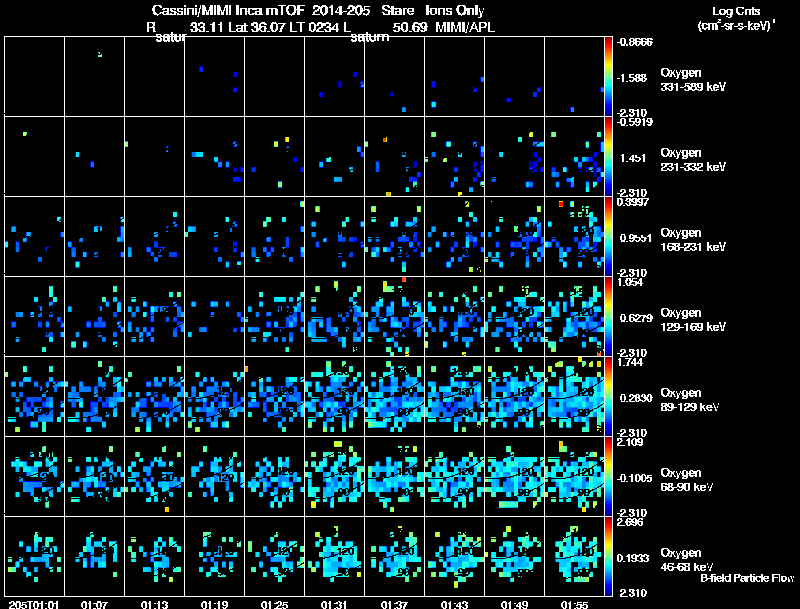Click the 01:07 time axis label
Screen dimensions: 800x609
[x=94, y=605]
